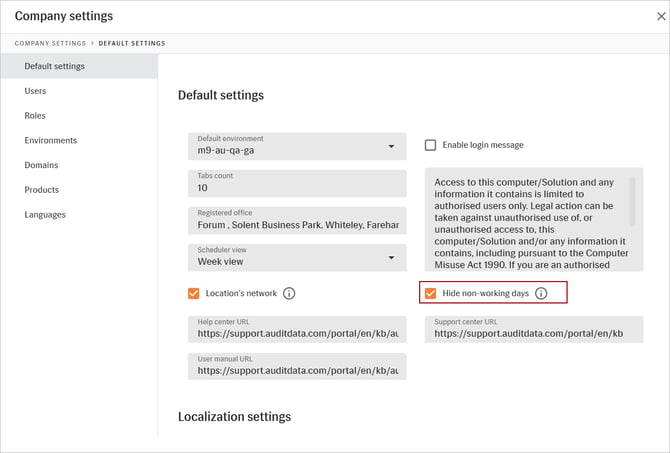Uncheck the Location's network checkbox

(x=194, y=294)
